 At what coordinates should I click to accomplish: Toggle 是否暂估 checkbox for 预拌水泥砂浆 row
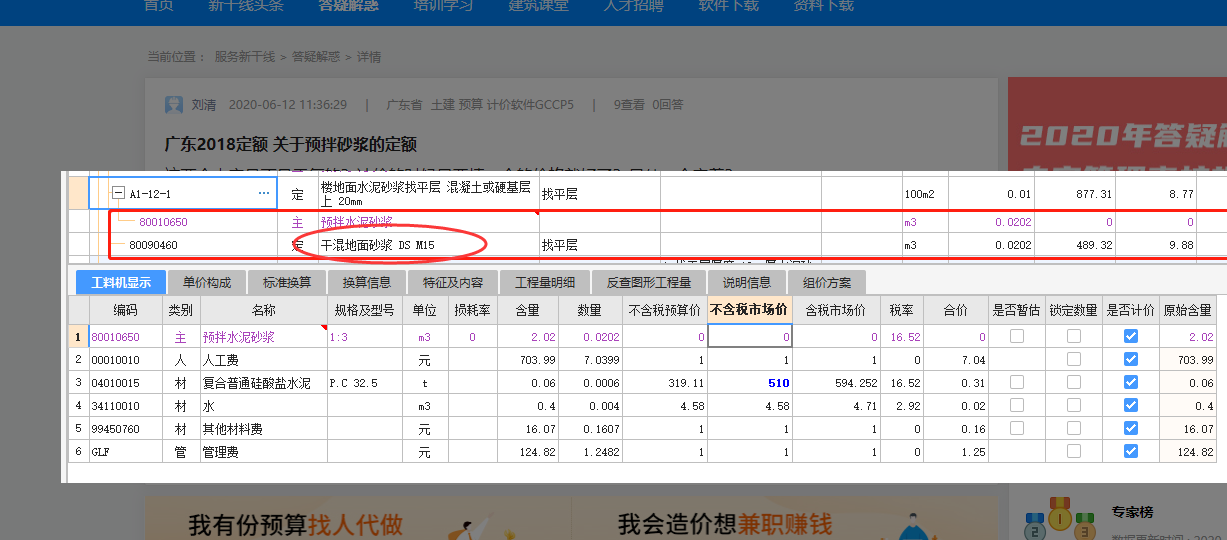click(1017, 337)
